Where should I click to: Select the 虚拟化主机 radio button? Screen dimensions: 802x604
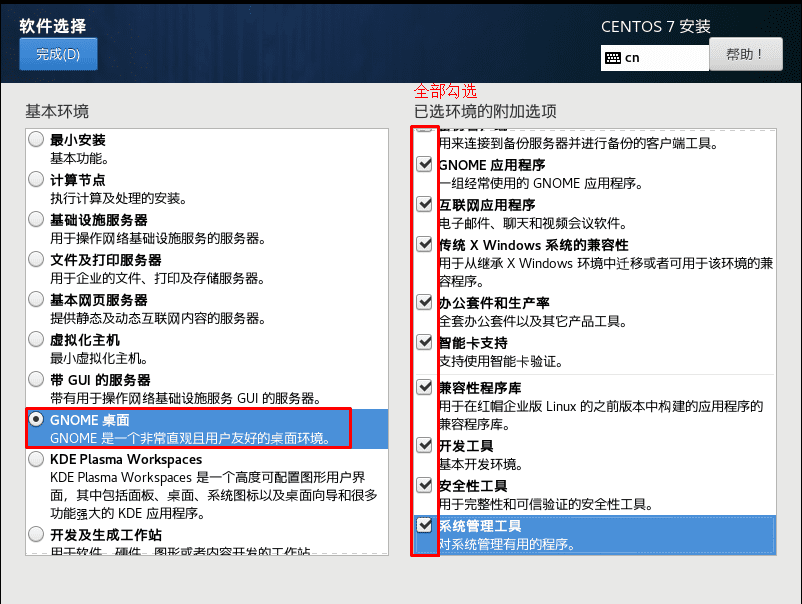point(36,339)
